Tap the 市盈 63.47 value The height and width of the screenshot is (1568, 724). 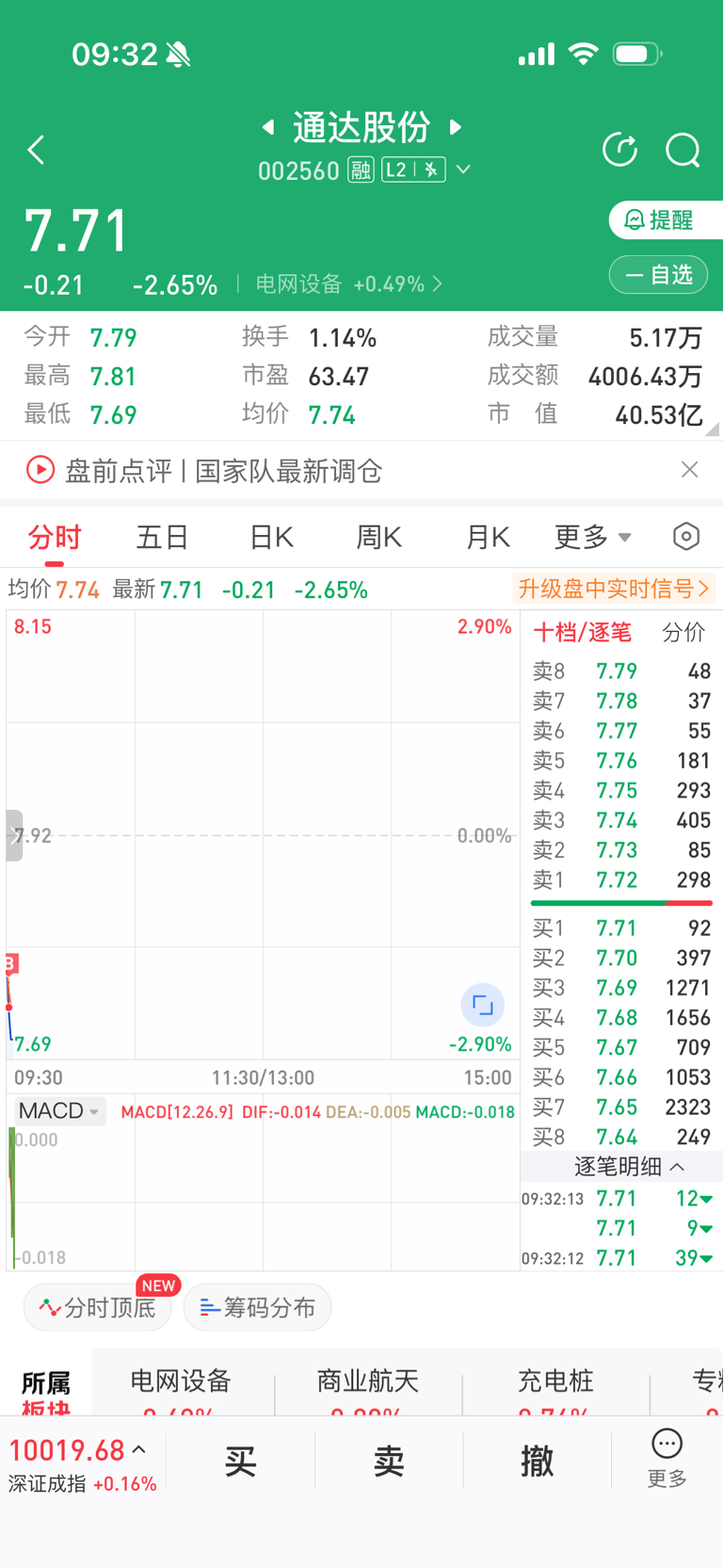[339, 377]
